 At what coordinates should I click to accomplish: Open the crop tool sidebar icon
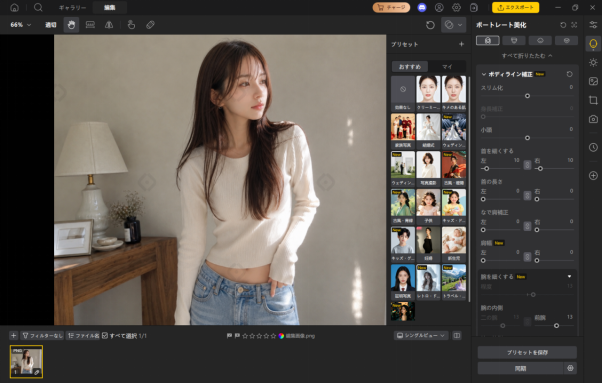tap(593, 100)
